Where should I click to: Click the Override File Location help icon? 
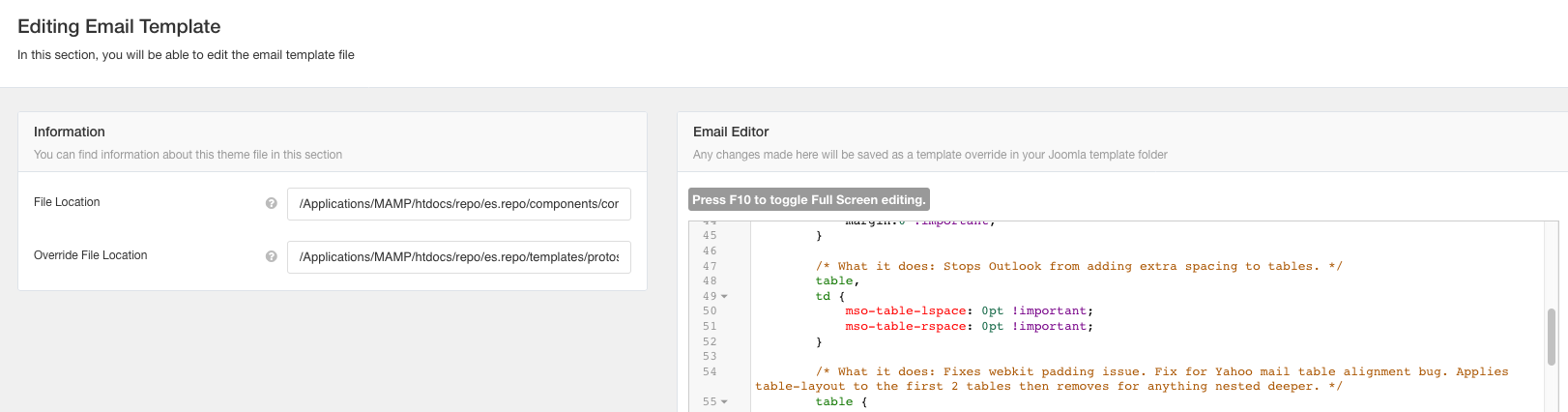(x=272, y=256)
